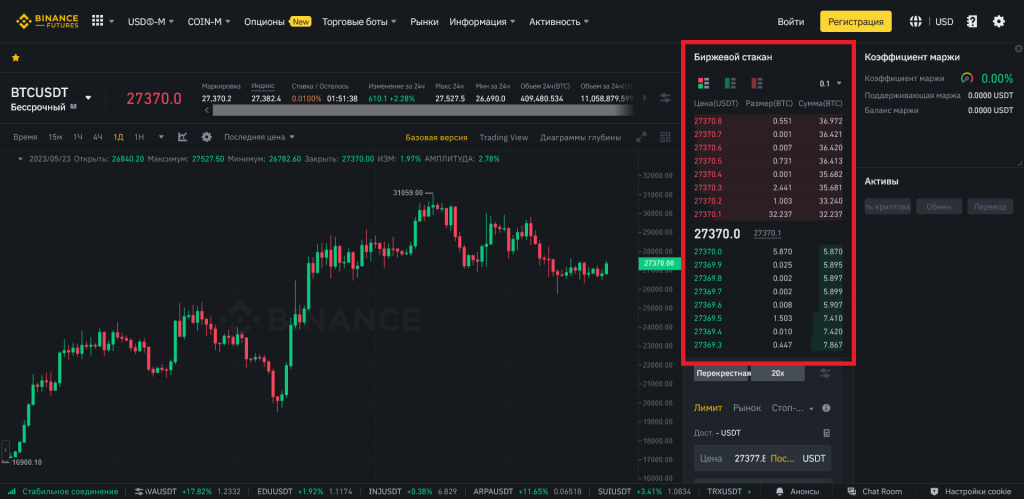Click the stable connection signal icon

point(12,491)
